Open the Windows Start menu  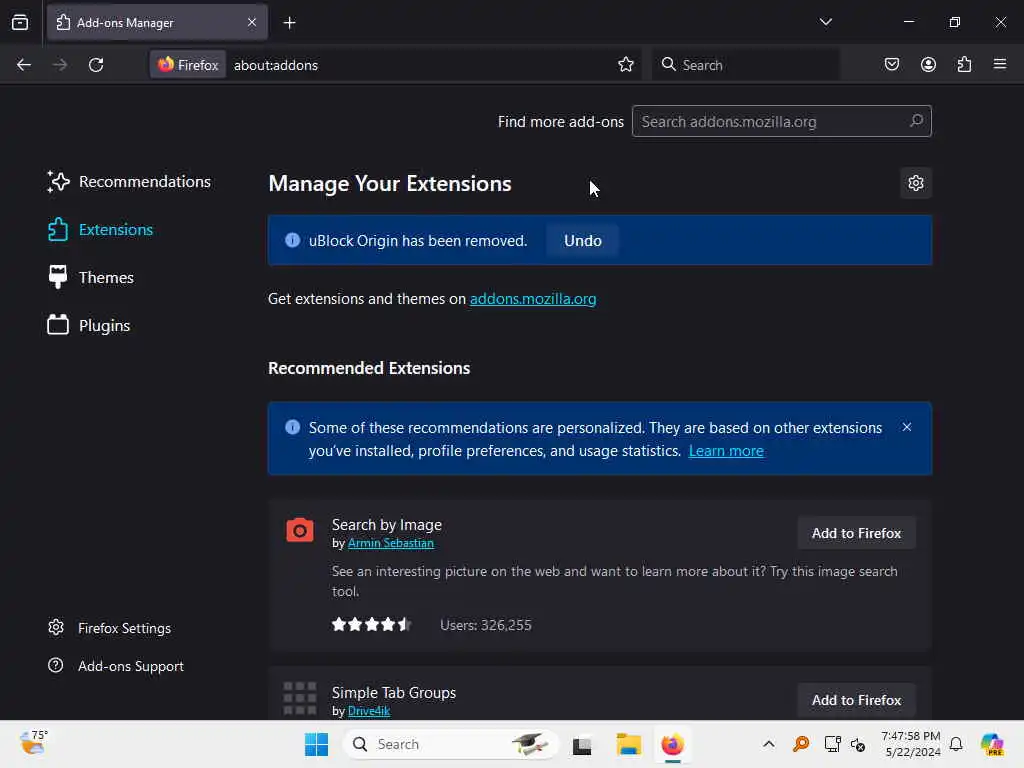317,744
